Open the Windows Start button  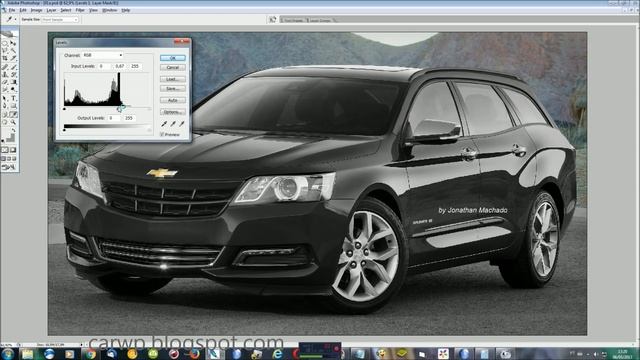pos(7,354)
